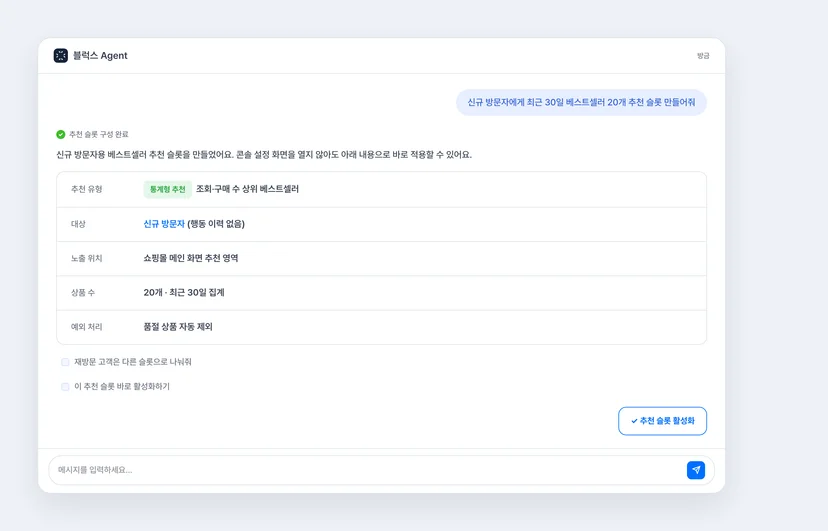Screen dimensions: 828x531
Task: Click the green check status icon
Action: tap(61, 135)
